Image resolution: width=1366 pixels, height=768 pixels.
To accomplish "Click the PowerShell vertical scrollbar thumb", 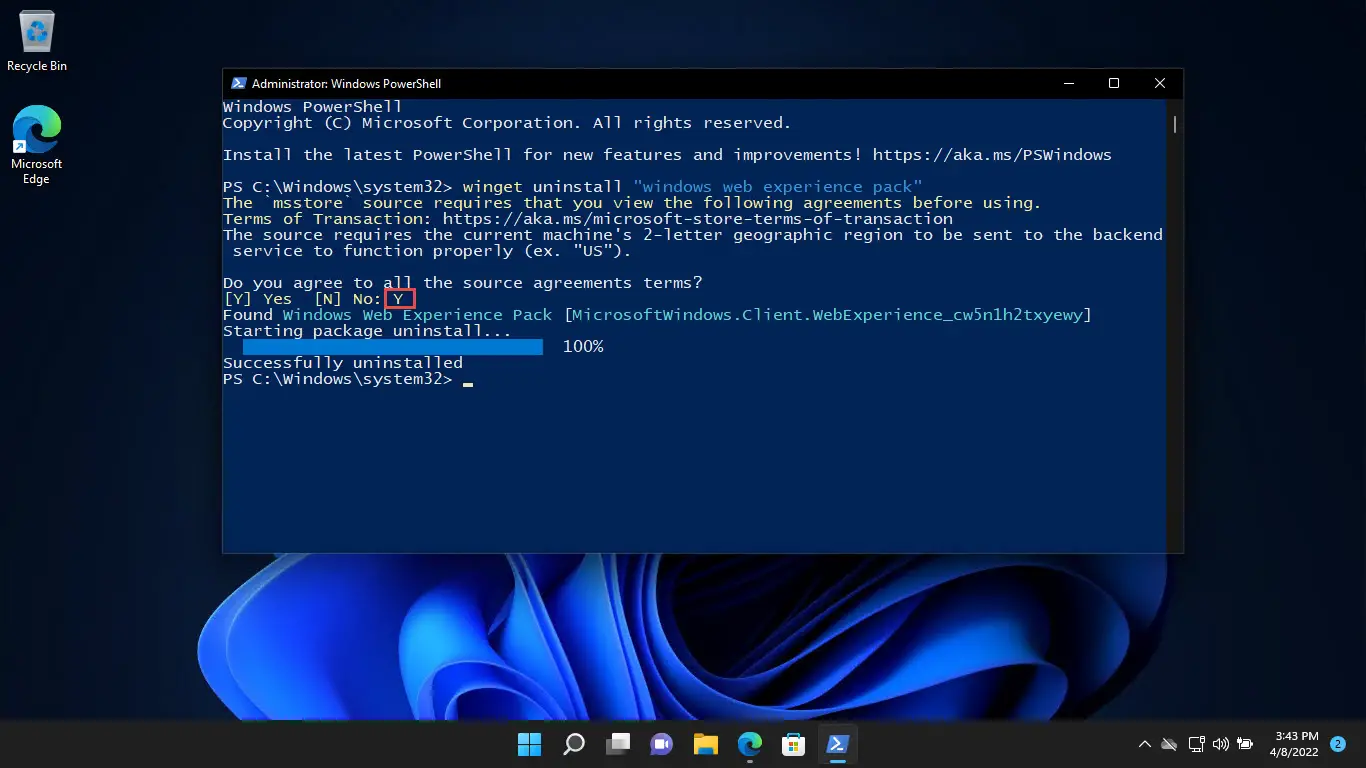I will [1175, 125].
